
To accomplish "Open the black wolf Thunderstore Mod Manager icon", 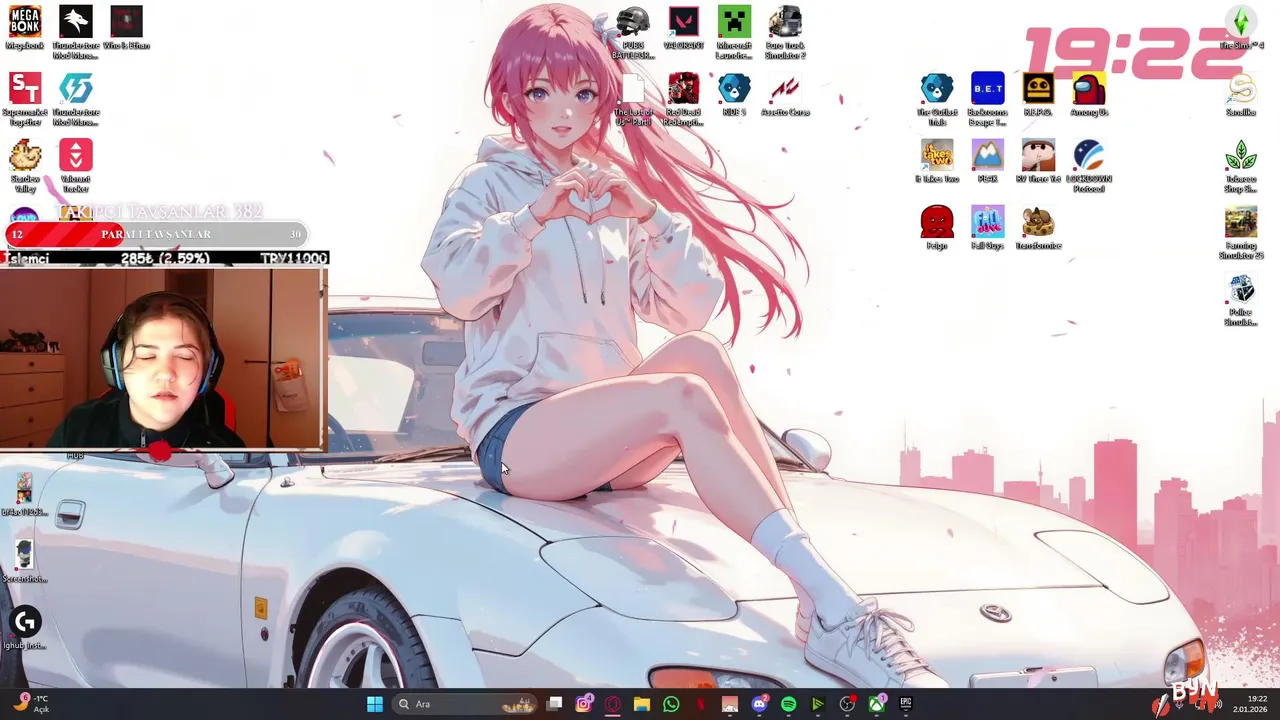I will pos(76,22).
